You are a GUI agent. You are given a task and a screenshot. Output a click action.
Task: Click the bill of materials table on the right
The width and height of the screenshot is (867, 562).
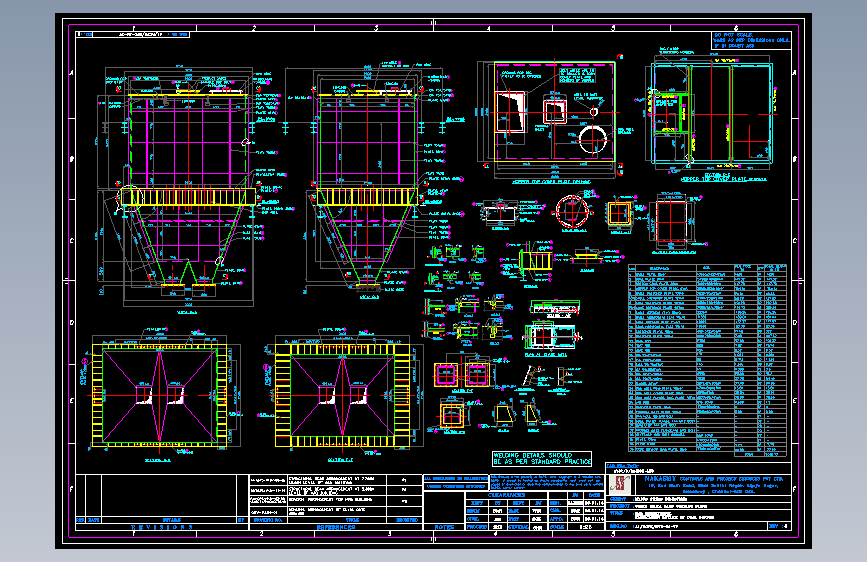click(708, 361)
